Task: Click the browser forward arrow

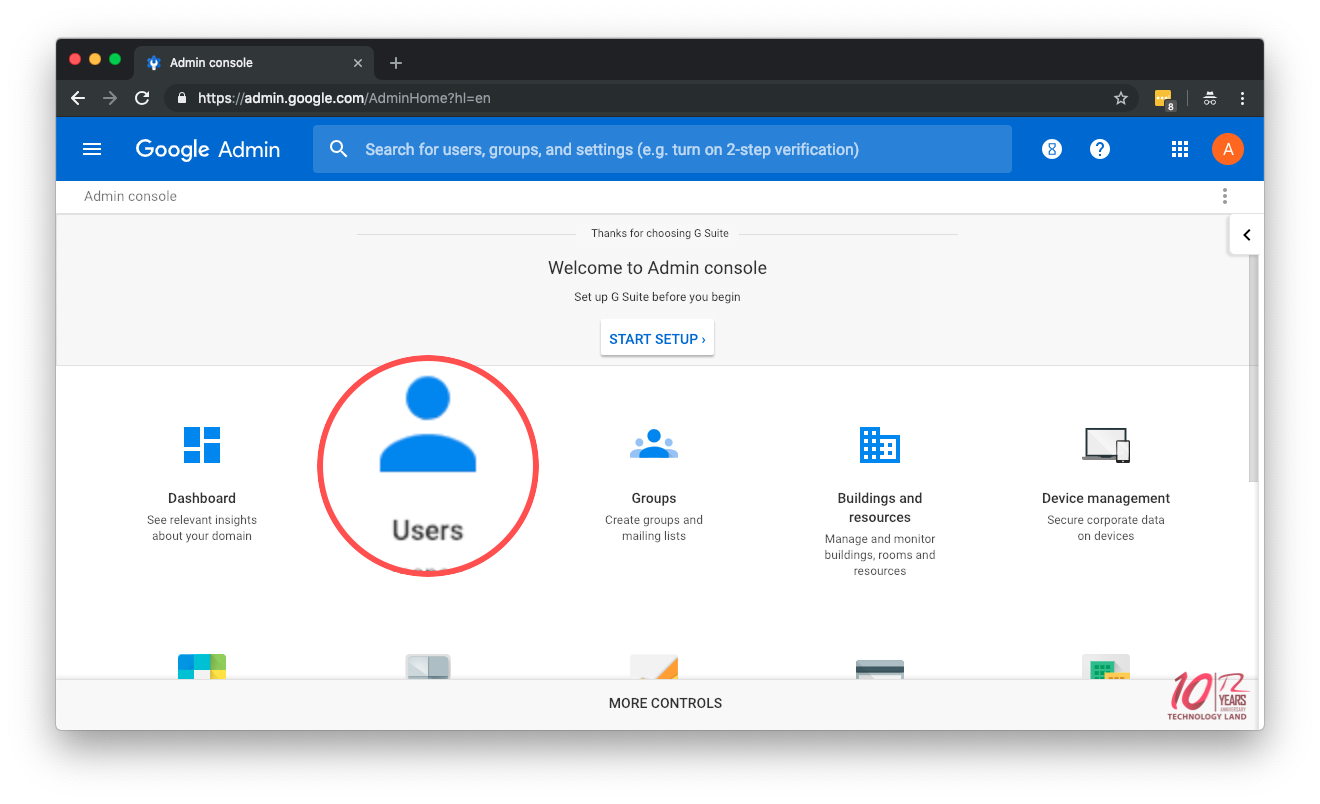Action: tap(110, 98)
